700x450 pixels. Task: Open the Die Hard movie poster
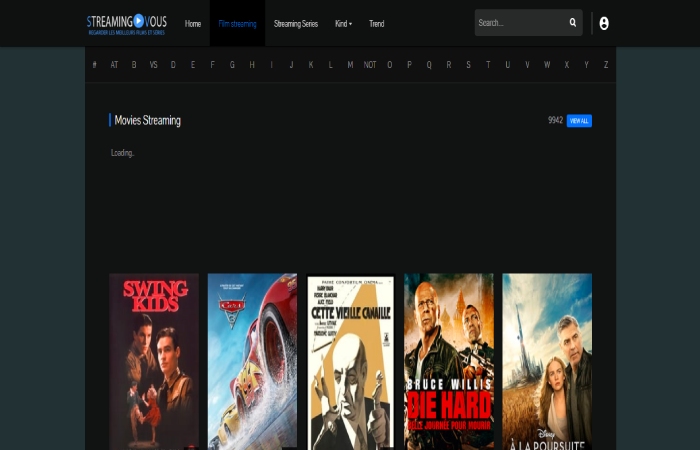point(449,362)
